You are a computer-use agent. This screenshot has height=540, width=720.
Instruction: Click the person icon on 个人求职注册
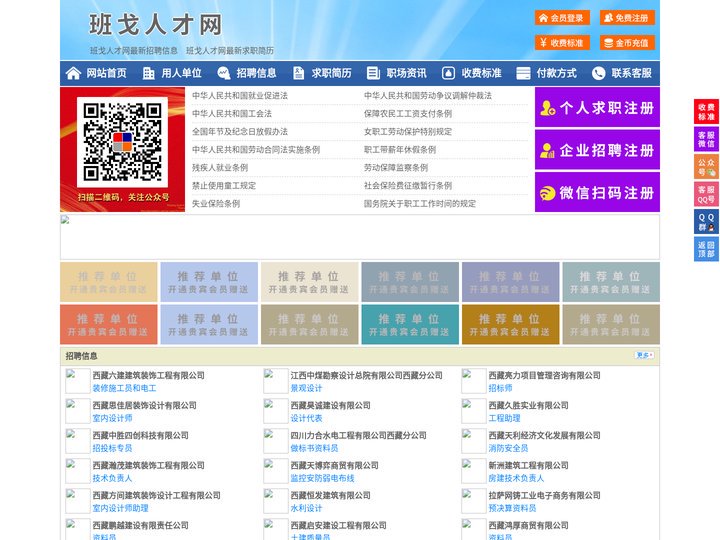547,108
